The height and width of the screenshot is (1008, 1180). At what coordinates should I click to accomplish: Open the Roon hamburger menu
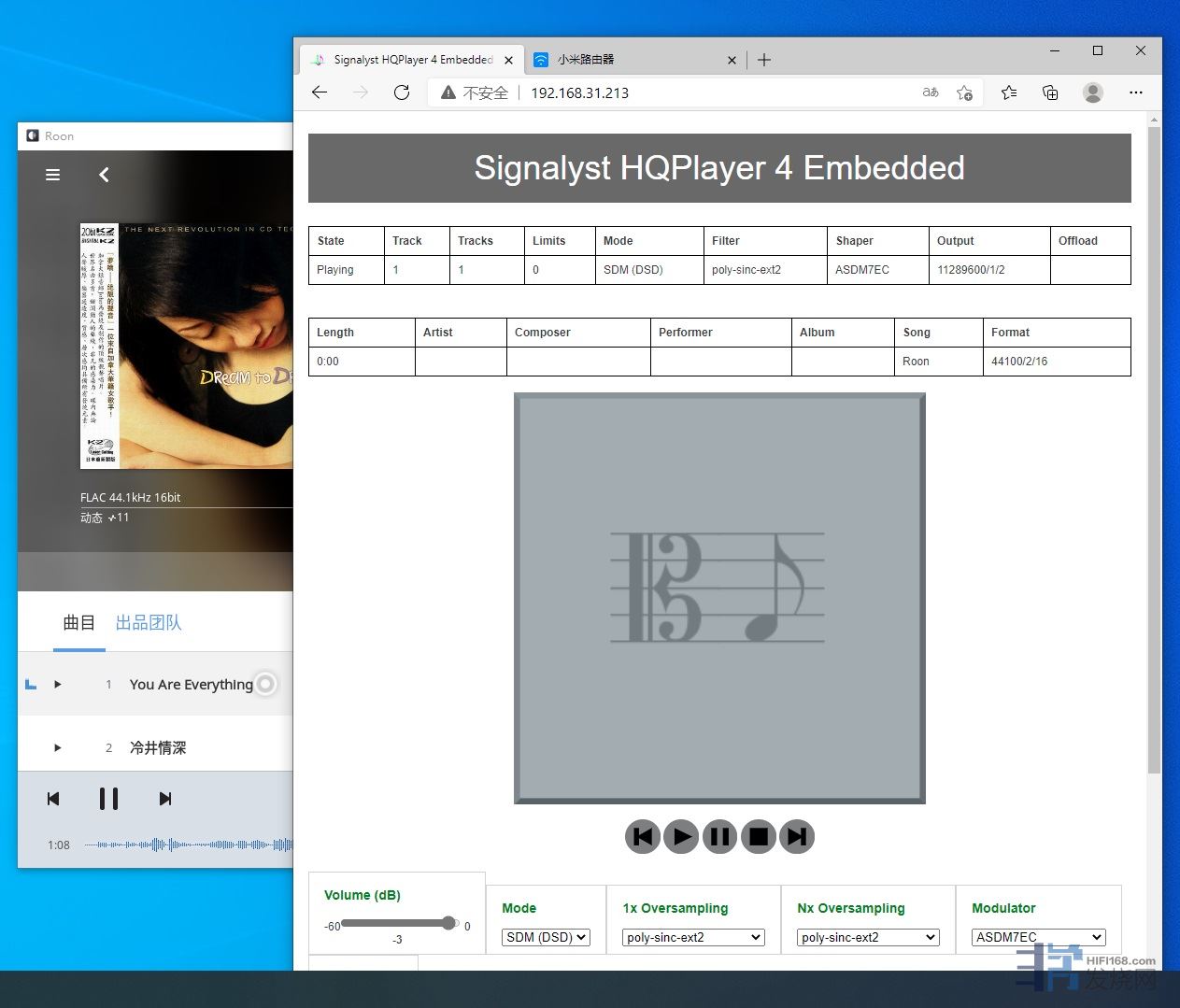pyautogui.click(x=53, y=175)
